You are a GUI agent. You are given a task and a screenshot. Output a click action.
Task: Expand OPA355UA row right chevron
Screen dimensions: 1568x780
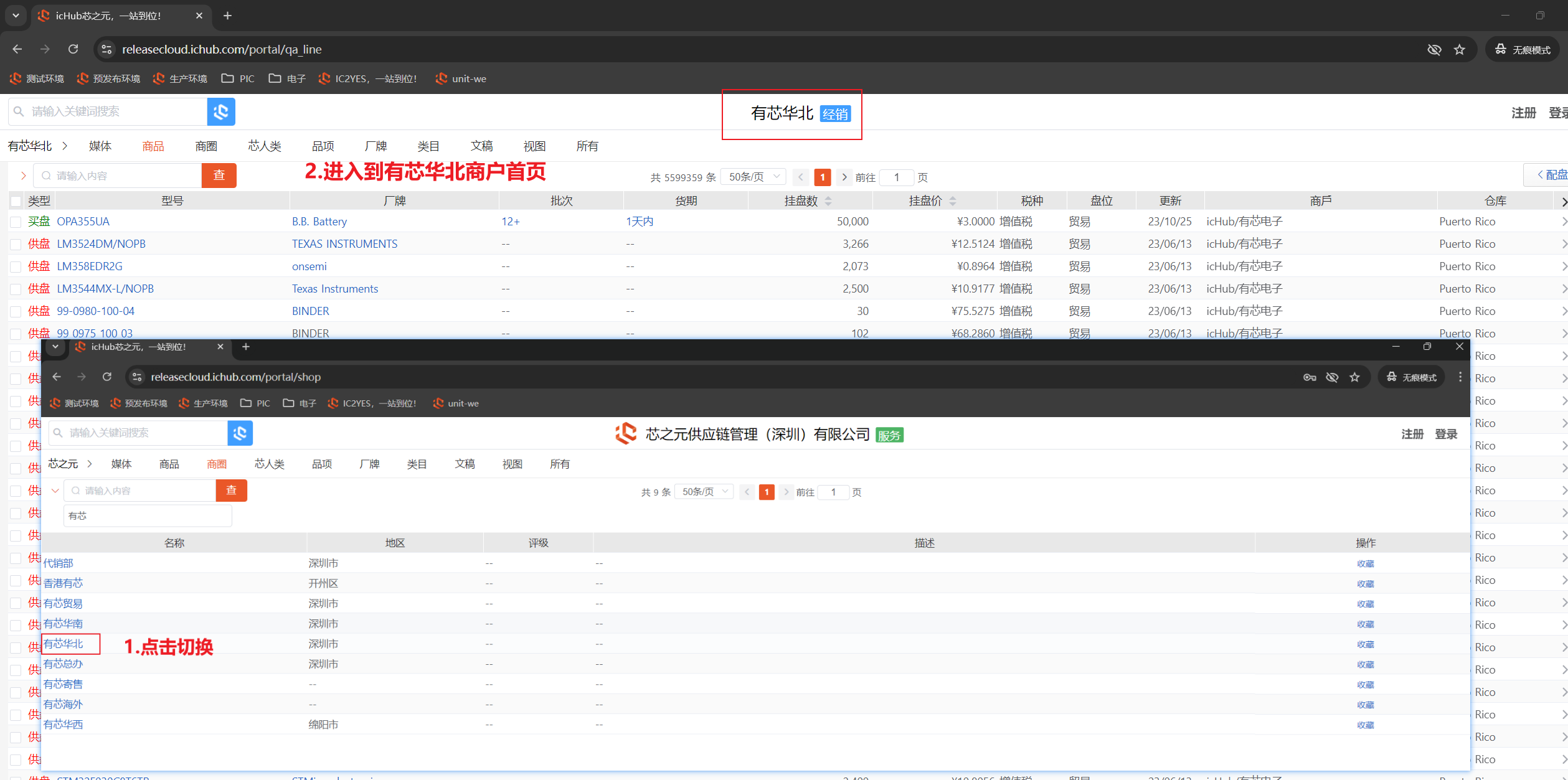(x=1564, y=222)
